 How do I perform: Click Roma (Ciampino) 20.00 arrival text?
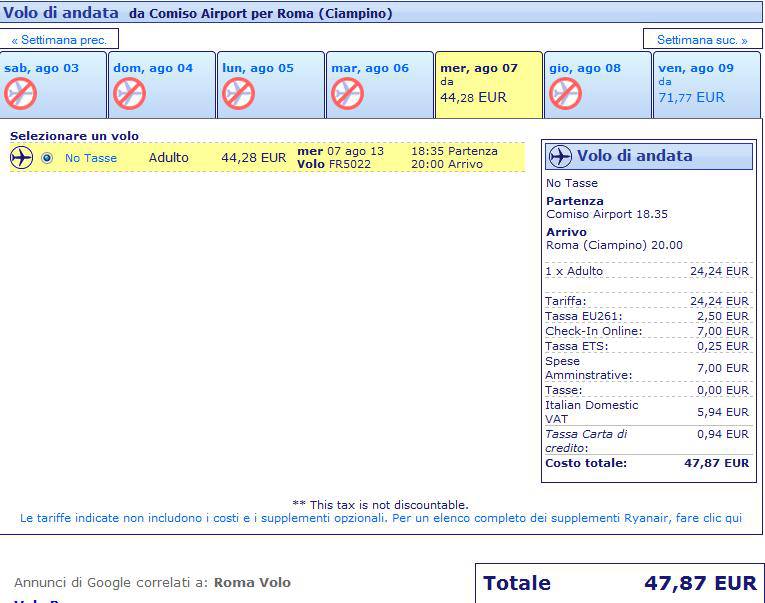point(614,245)
